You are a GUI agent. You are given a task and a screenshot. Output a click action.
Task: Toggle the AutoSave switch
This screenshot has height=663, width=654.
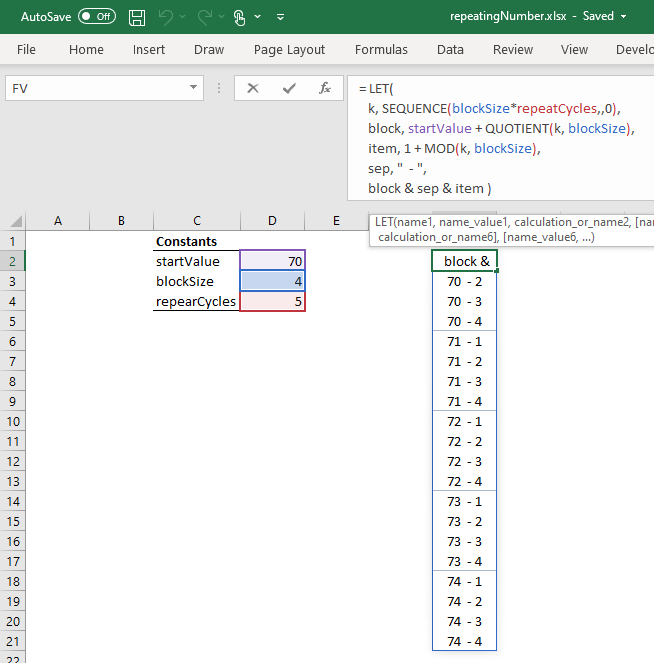pyautogui.click(x=96, y=17)
